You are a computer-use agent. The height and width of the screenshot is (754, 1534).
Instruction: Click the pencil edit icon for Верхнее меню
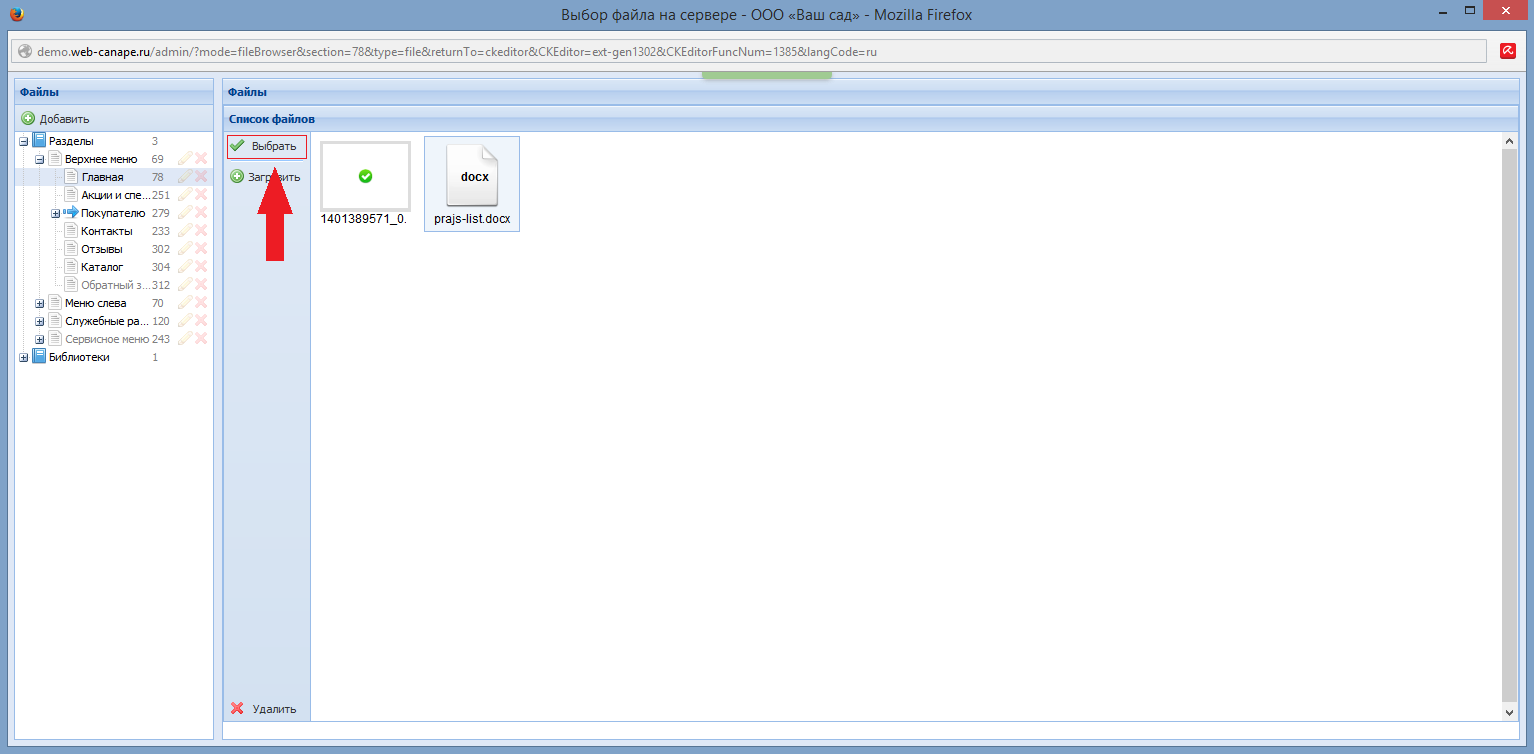[x=184, y=159]
